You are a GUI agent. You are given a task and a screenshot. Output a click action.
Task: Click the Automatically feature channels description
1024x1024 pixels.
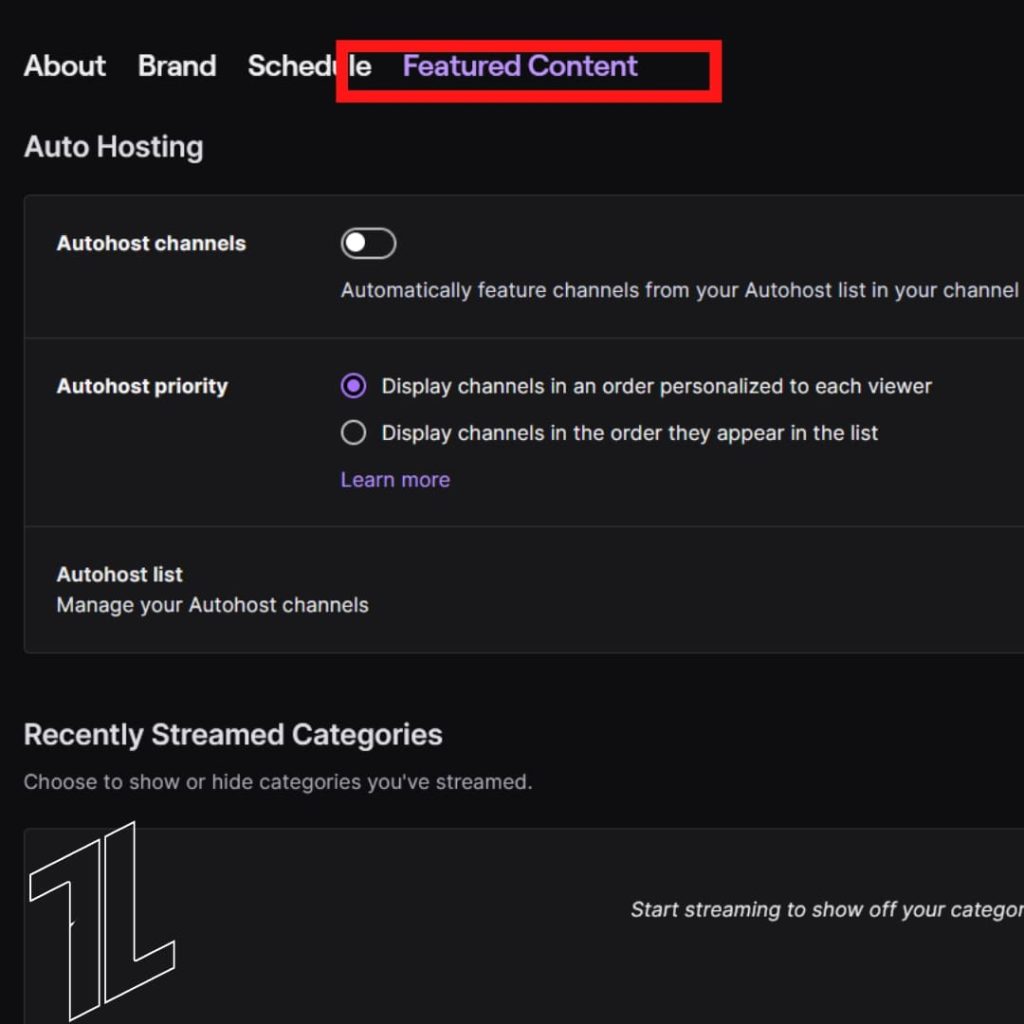[x=680, y=290]
